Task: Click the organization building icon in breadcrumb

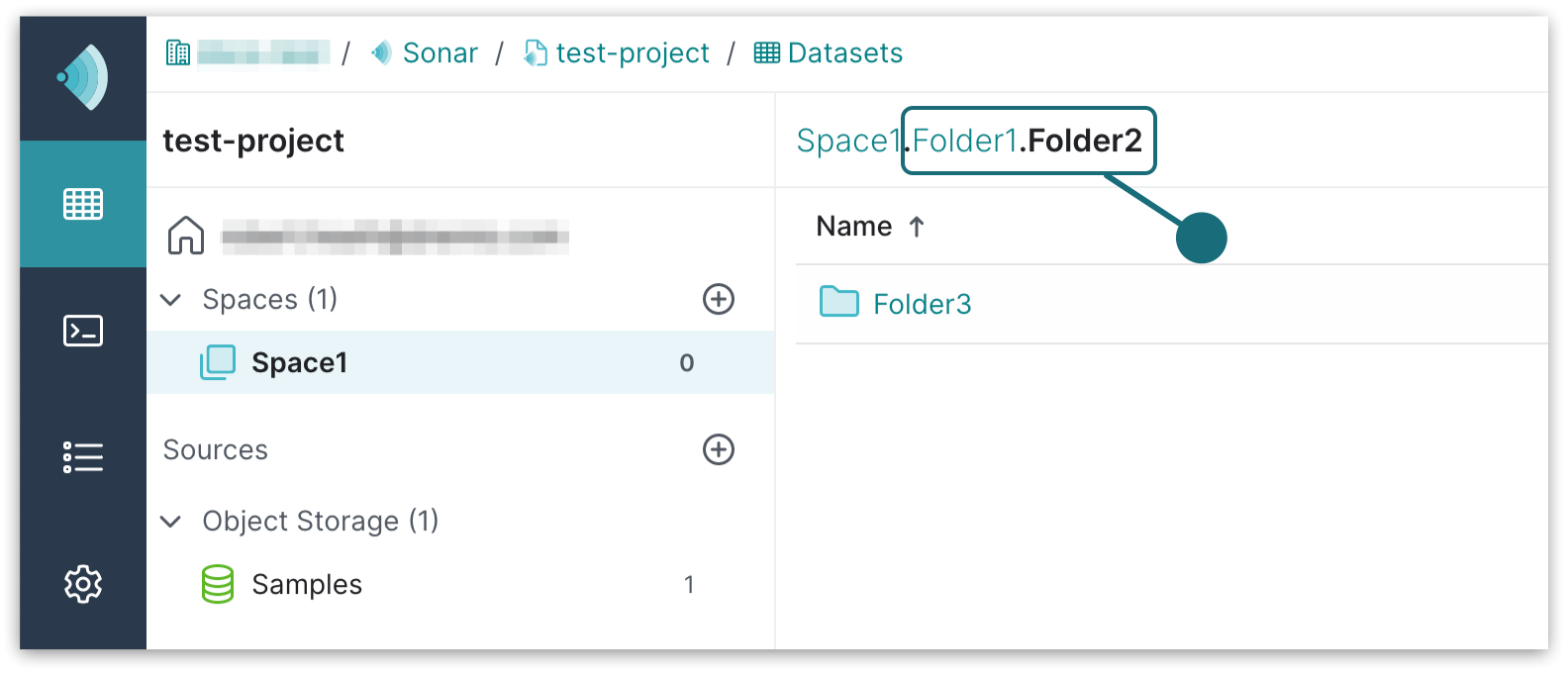Action: (178, 52)
